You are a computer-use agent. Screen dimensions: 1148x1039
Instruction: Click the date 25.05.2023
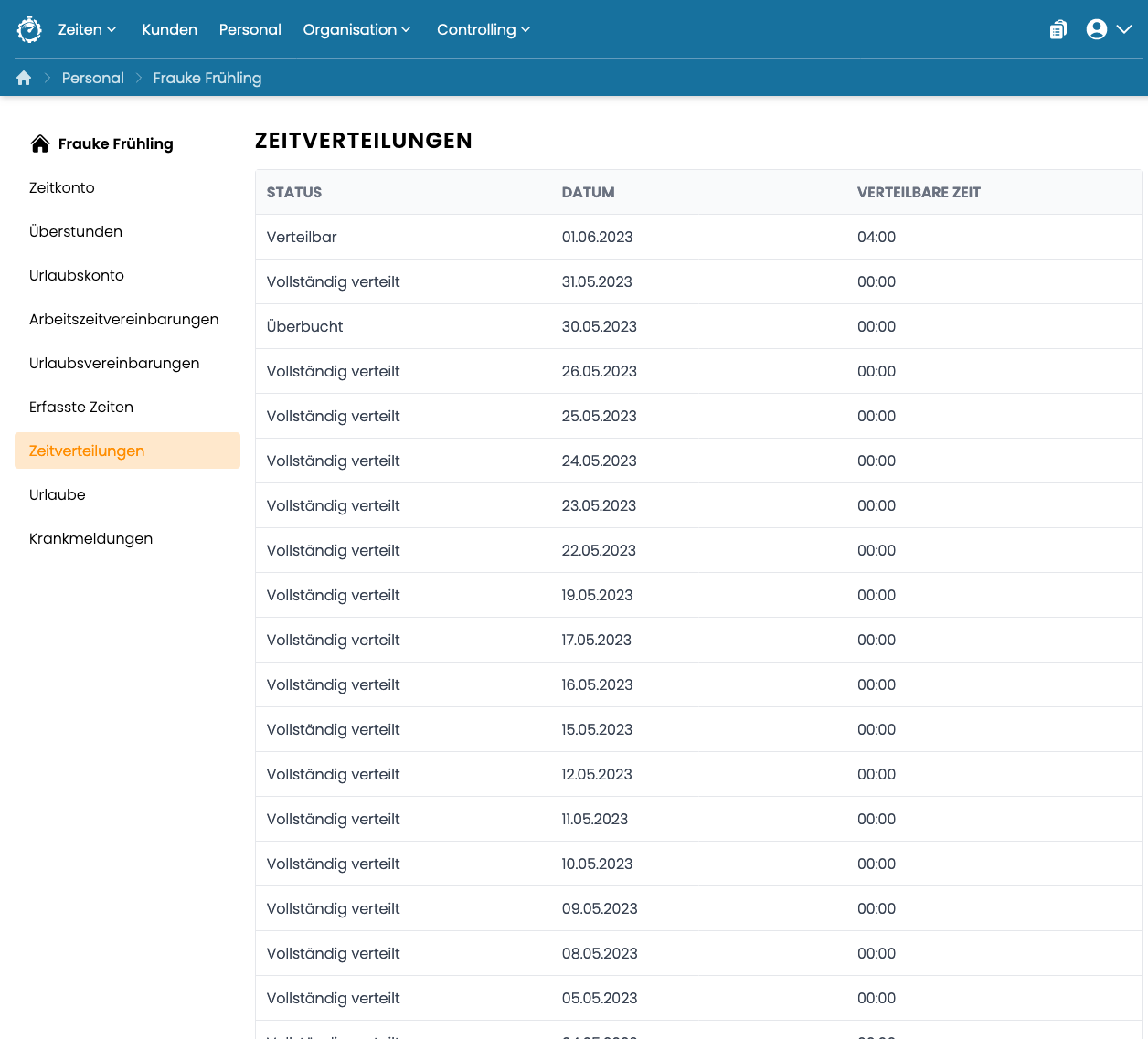600,416
